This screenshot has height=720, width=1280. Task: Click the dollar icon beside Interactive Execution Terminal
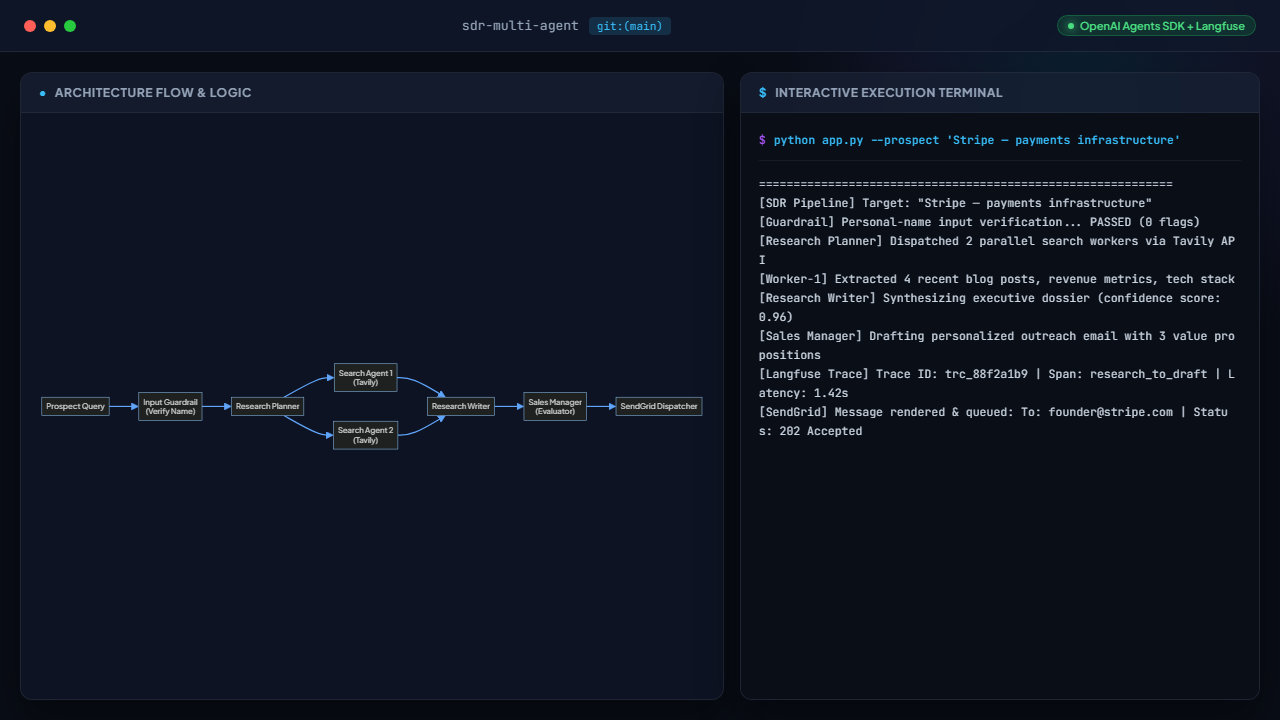[x=763, y=93]
